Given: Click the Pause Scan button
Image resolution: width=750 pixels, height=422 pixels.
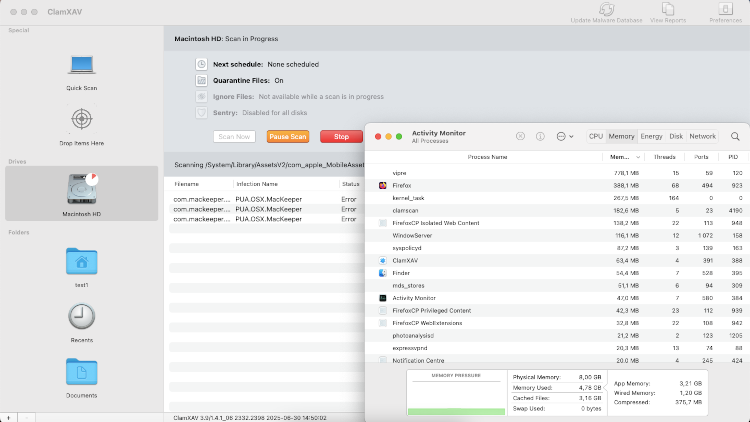Looking at the screenshot, I should click(x=287, y=136).
